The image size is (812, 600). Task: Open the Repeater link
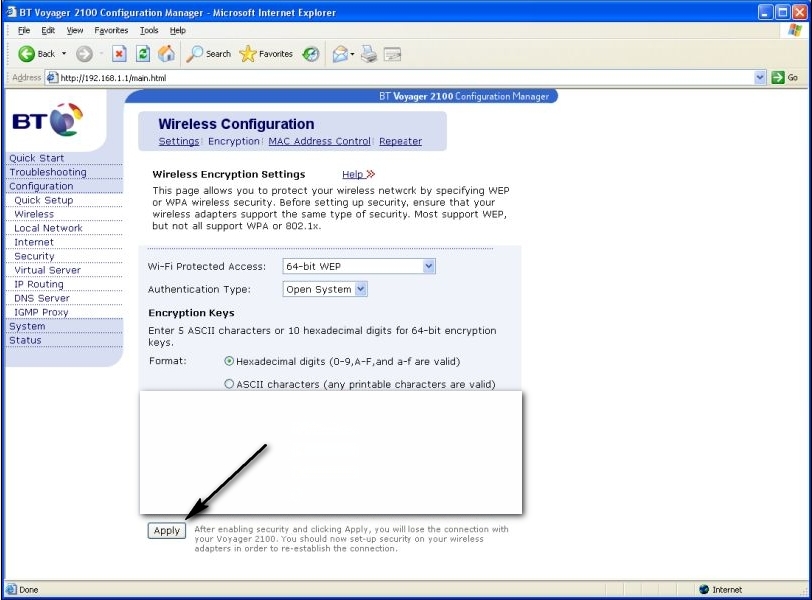point(400,141)
